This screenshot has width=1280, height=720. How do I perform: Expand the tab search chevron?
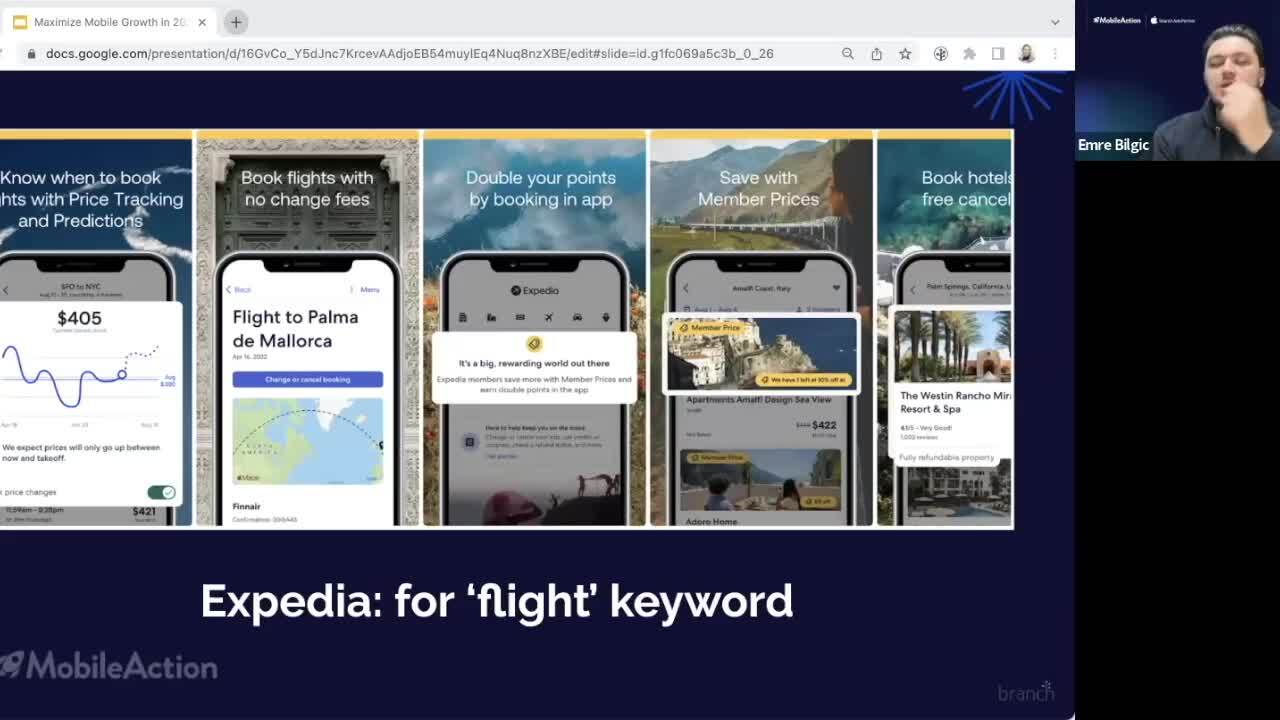1055,22
